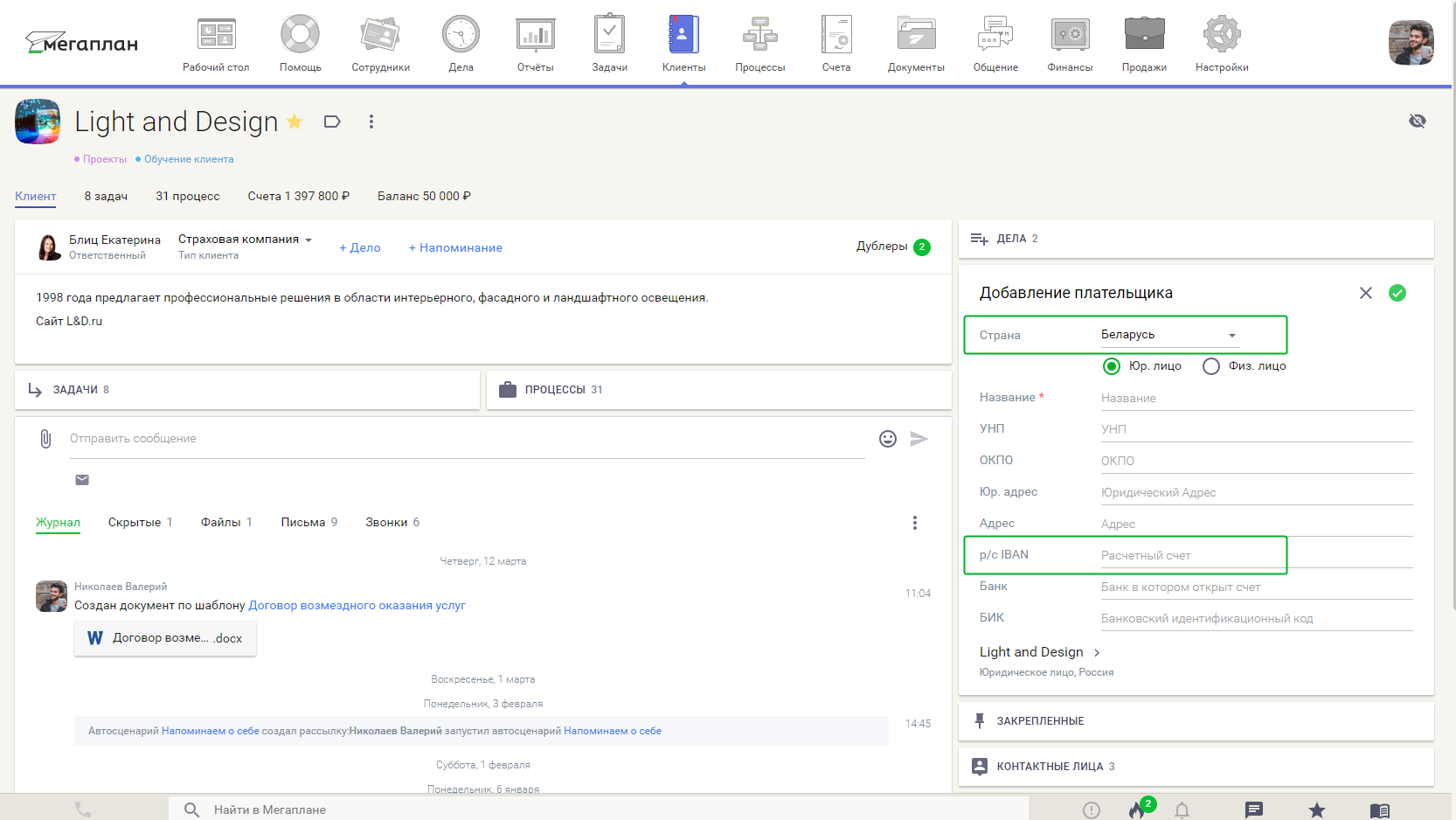Open the flame icon with badge 2

[1139, 809]
